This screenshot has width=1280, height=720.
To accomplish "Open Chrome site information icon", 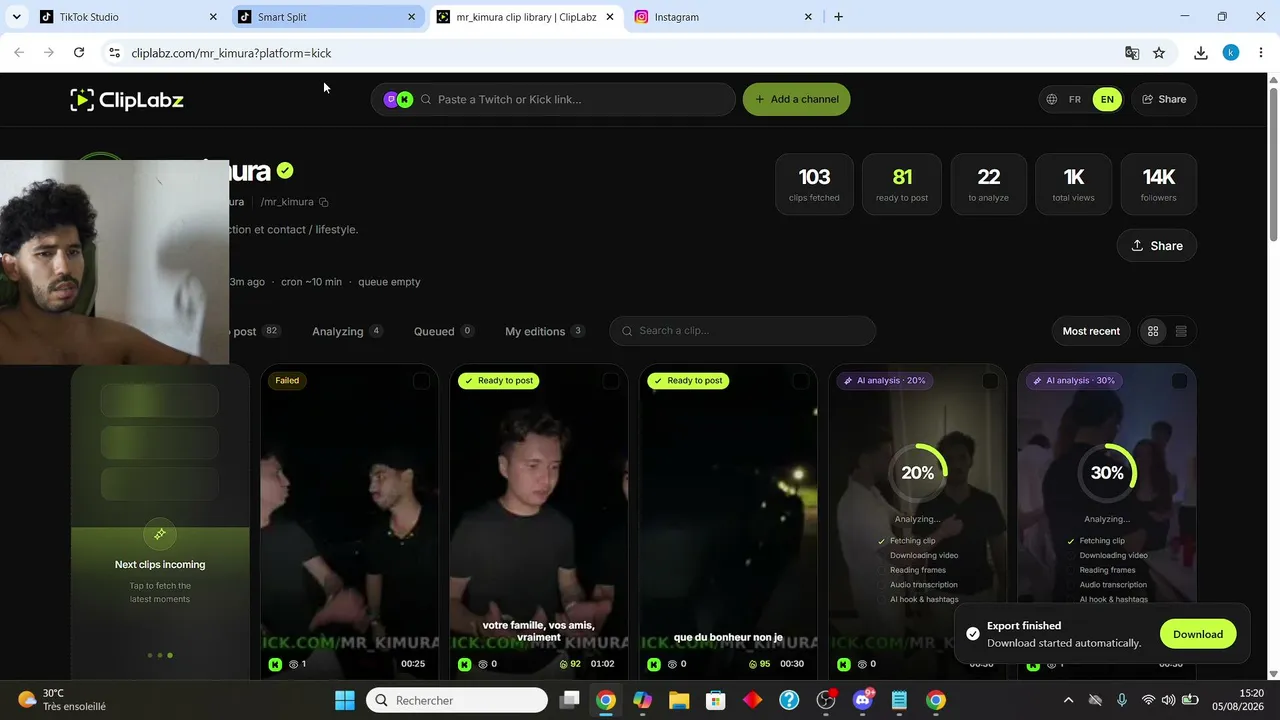I will click(x=114, y=53).
